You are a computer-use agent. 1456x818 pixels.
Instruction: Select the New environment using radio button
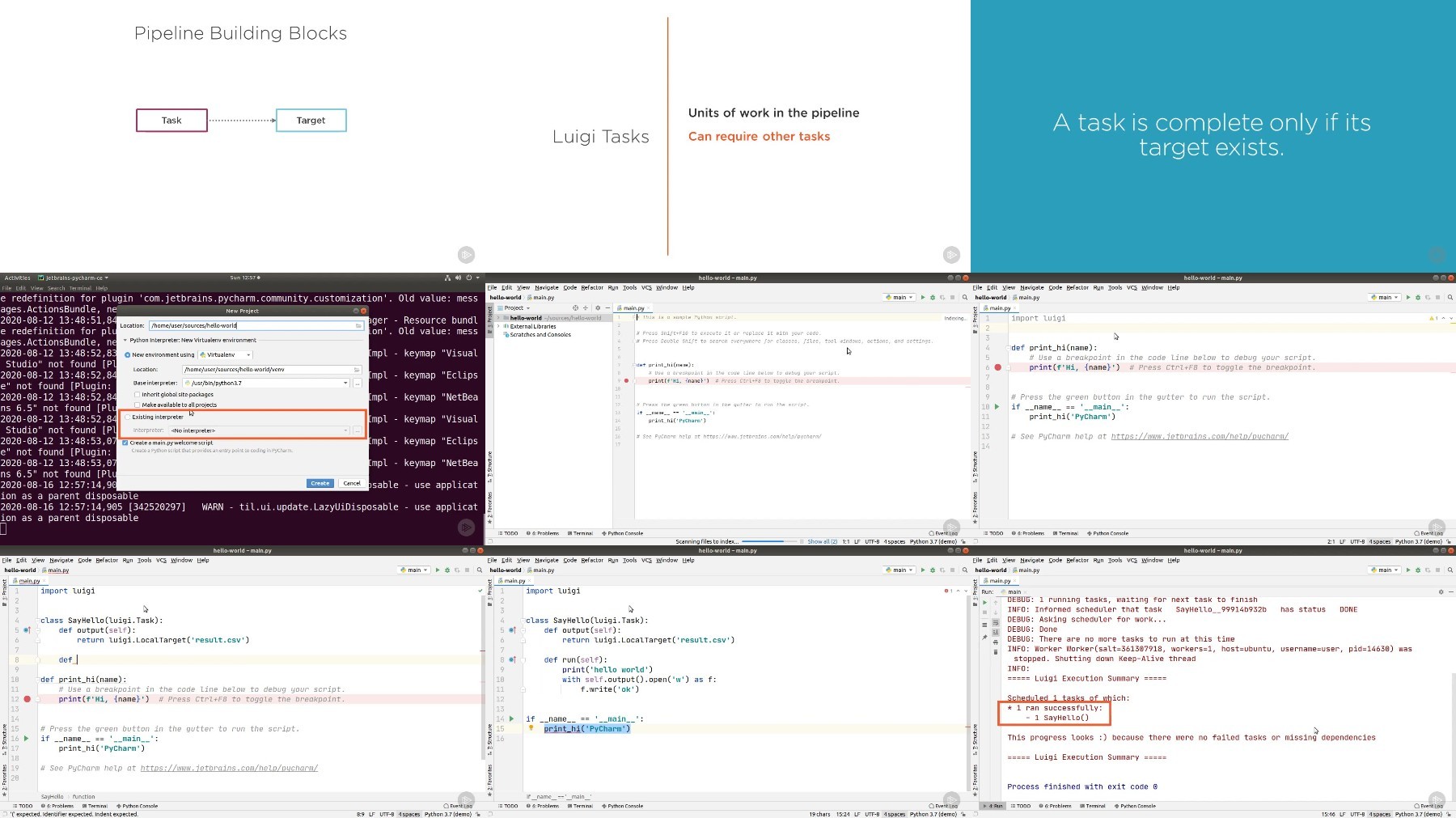tap(128, 355)
